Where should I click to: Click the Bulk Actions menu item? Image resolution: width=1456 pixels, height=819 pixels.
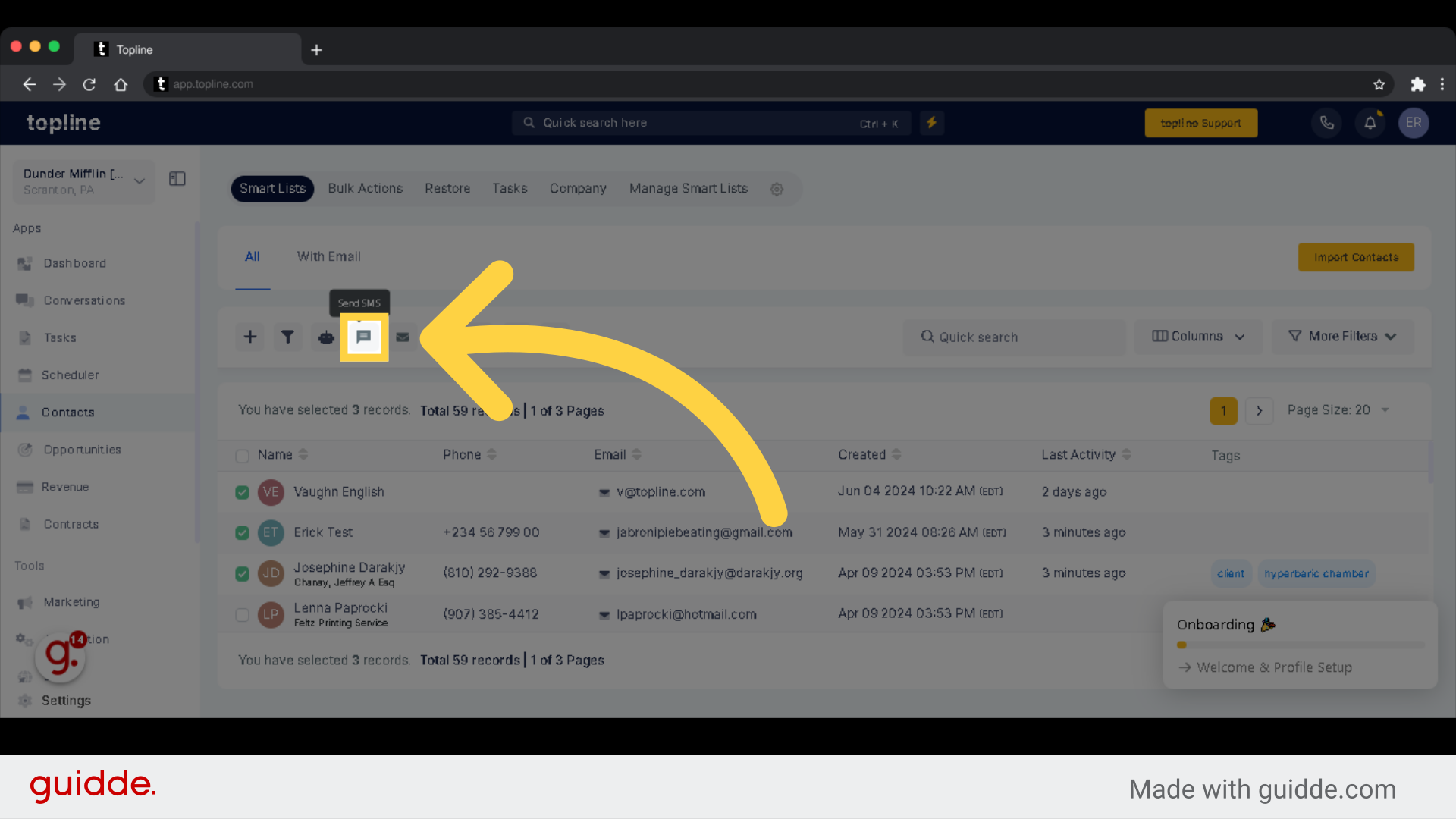pos(365,188)
